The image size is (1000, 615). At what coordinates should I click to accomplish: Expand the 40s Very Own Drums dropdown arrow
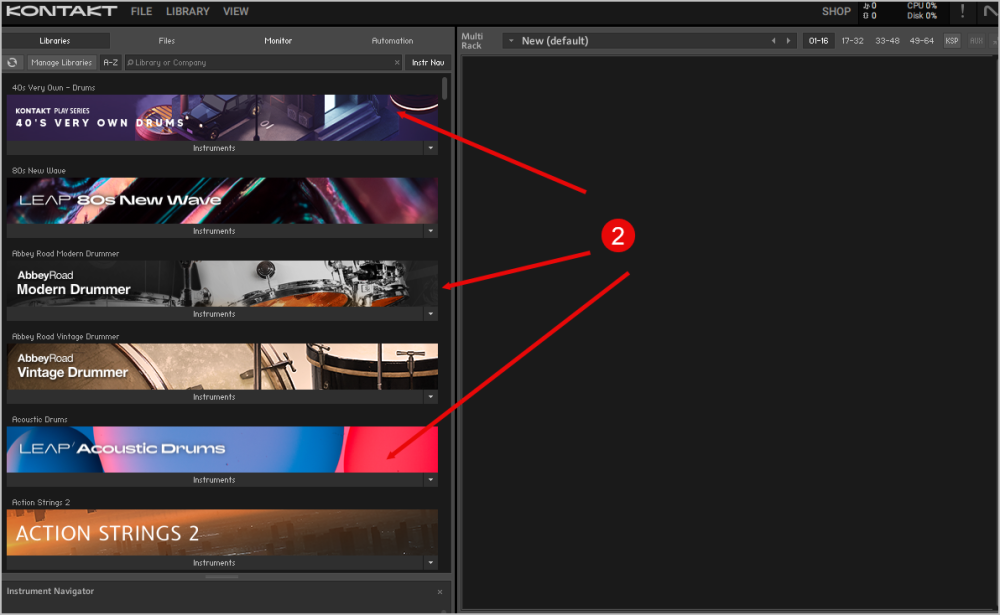(x=431, y=148)
